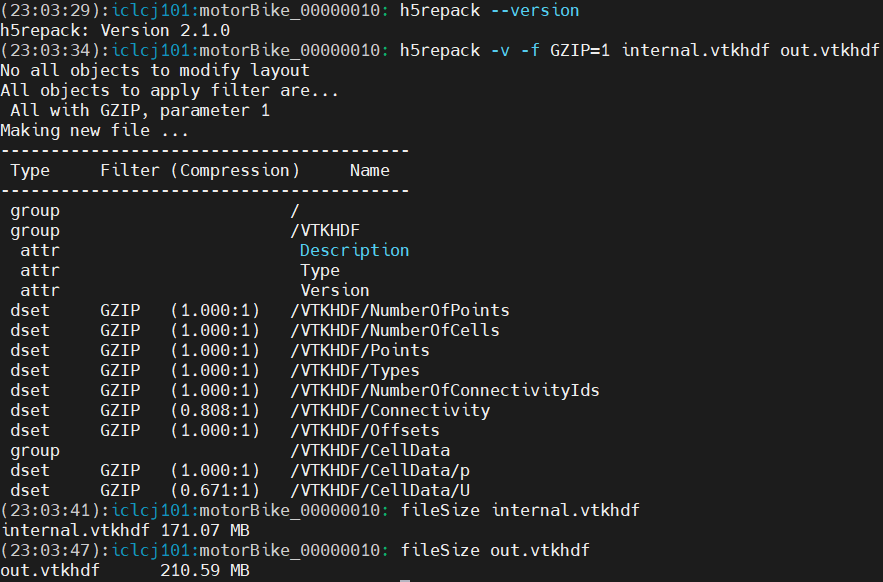Click the h5repack --version command text
The height and width of the screenshot is (582, 883).
pos(489,10)
